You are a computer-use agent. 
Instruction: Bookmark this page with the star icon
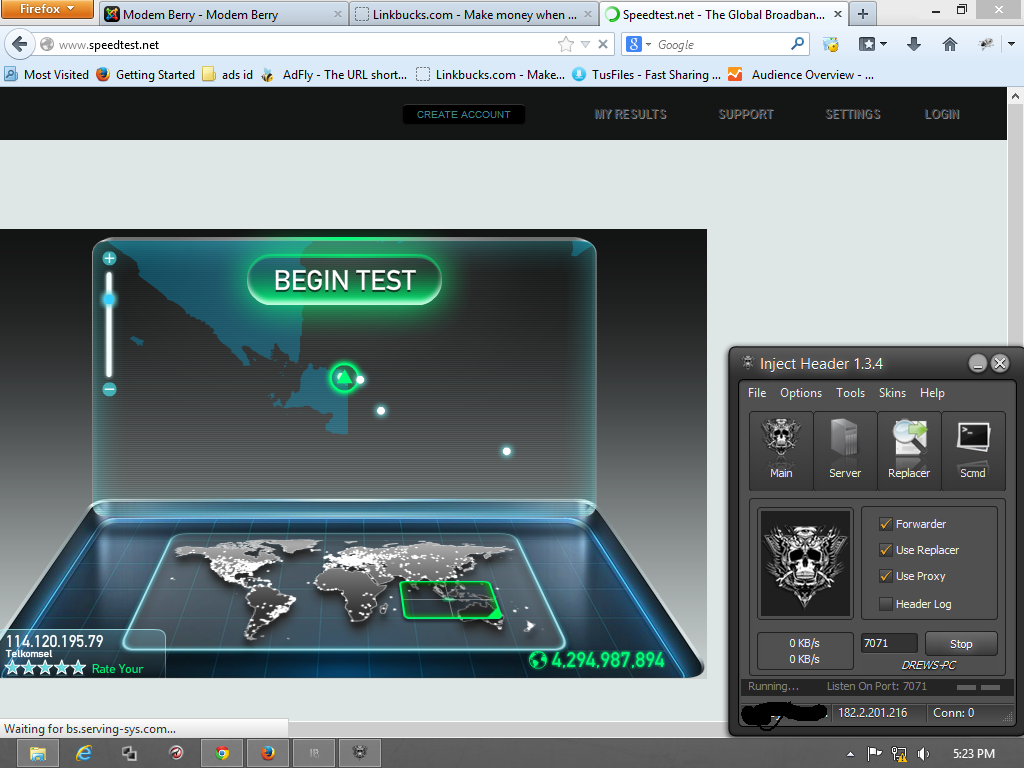pos(566,44)
